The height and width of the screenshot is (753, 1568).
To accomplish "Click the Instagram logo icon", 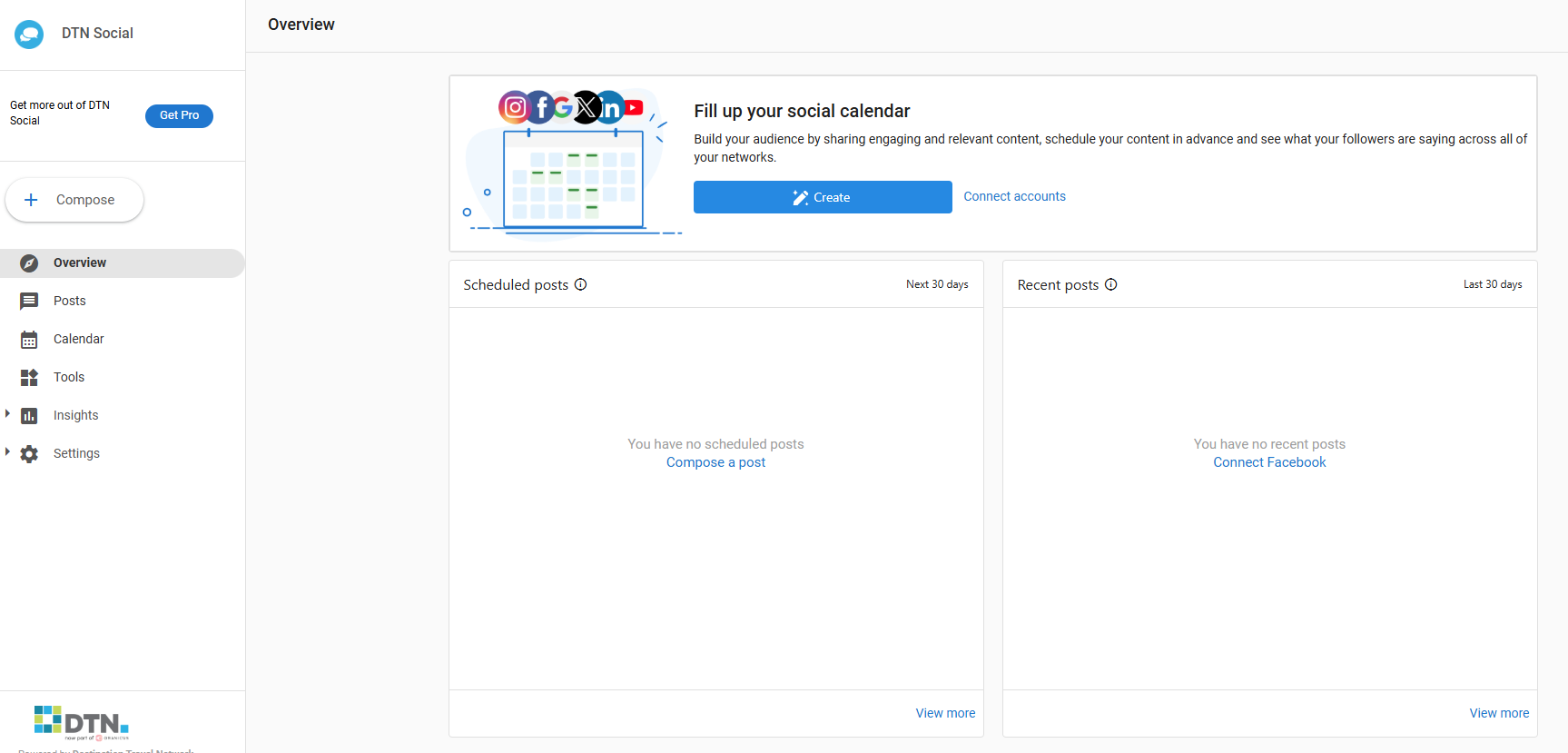I will pyautogui.click(x=515, y=107).
